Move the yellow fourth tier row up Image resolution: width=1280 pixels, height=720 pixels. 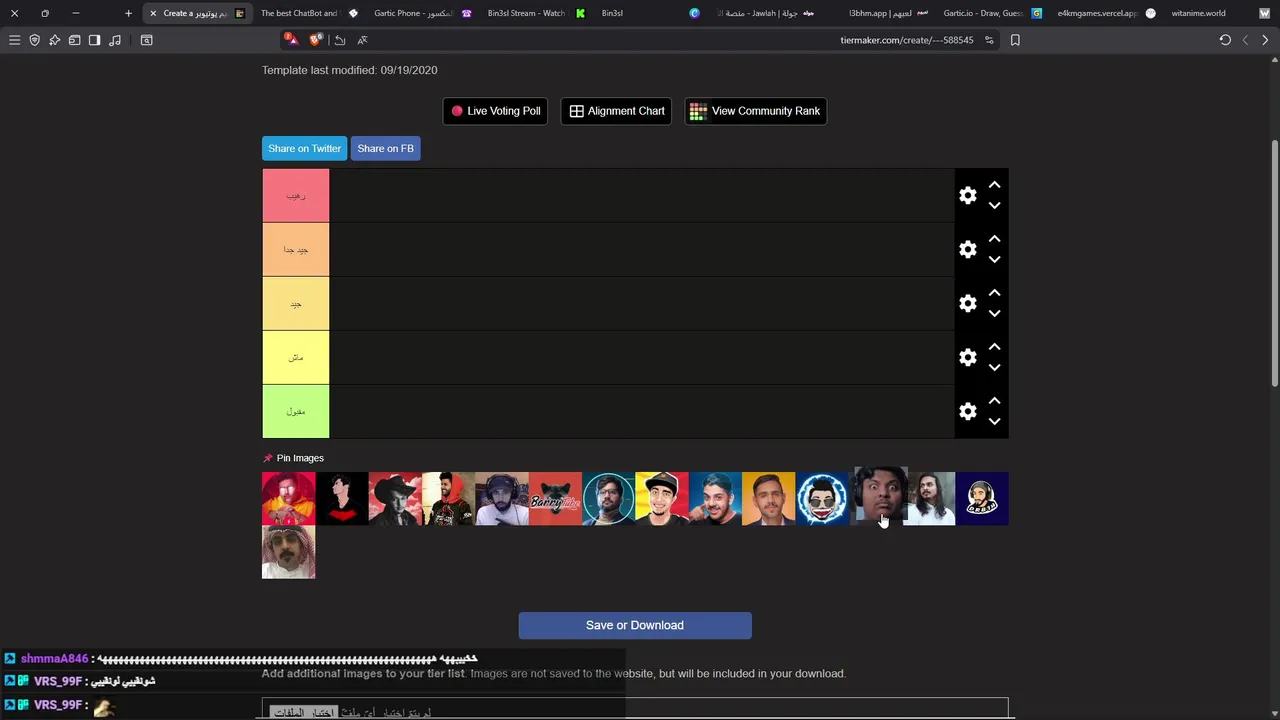pyautogui.click(x=994, y=347)
